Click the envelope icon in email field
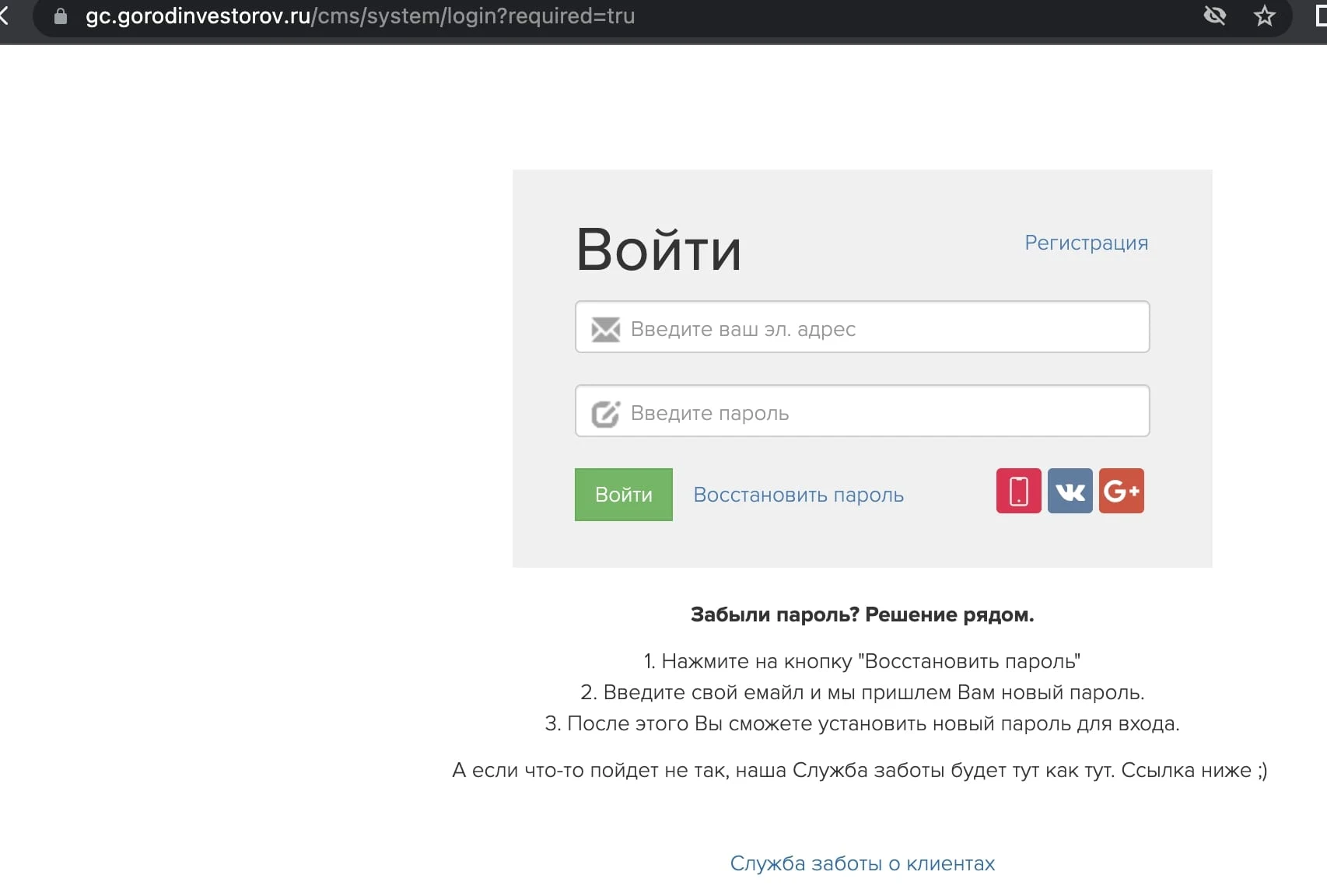 pos(605,329)
